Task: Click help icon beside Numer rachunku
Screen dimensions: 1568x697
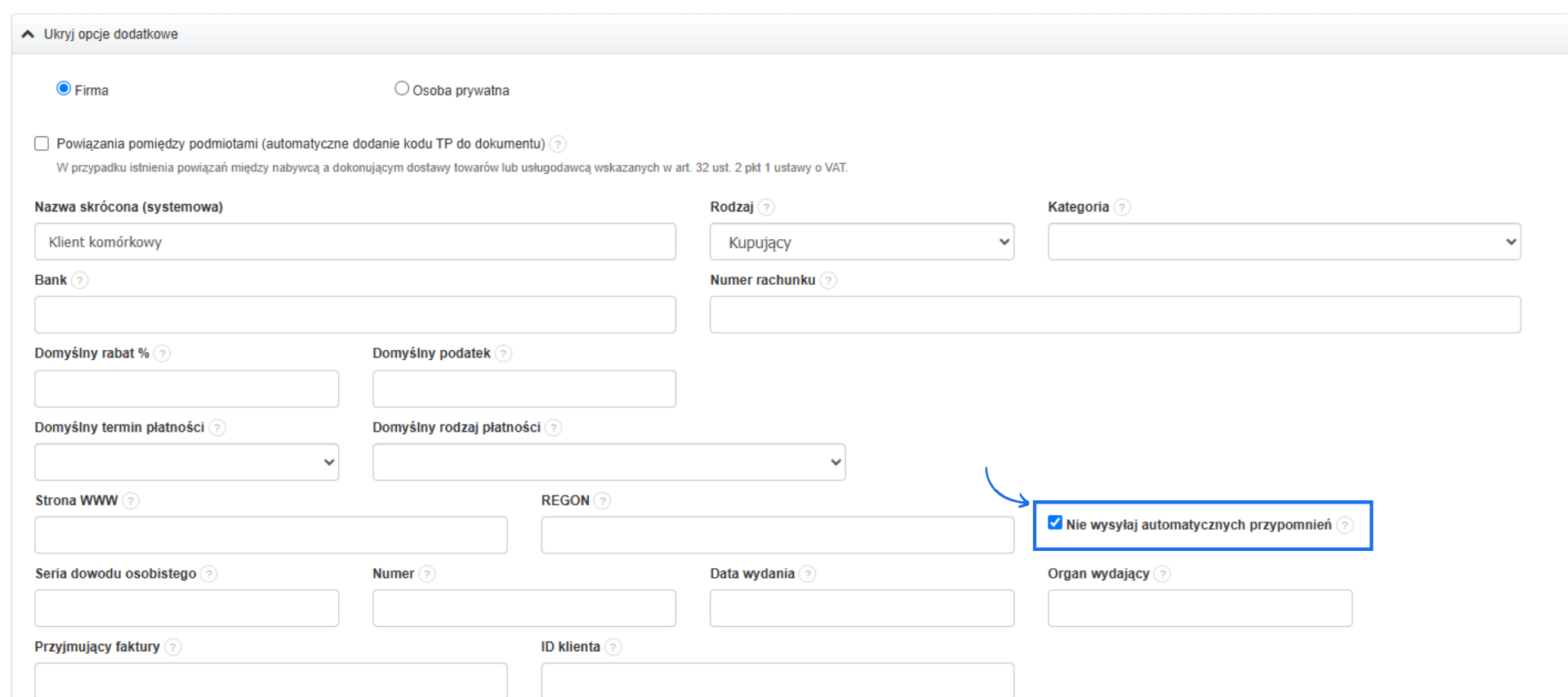Action: pyautogui.click(x=828, y=281)
